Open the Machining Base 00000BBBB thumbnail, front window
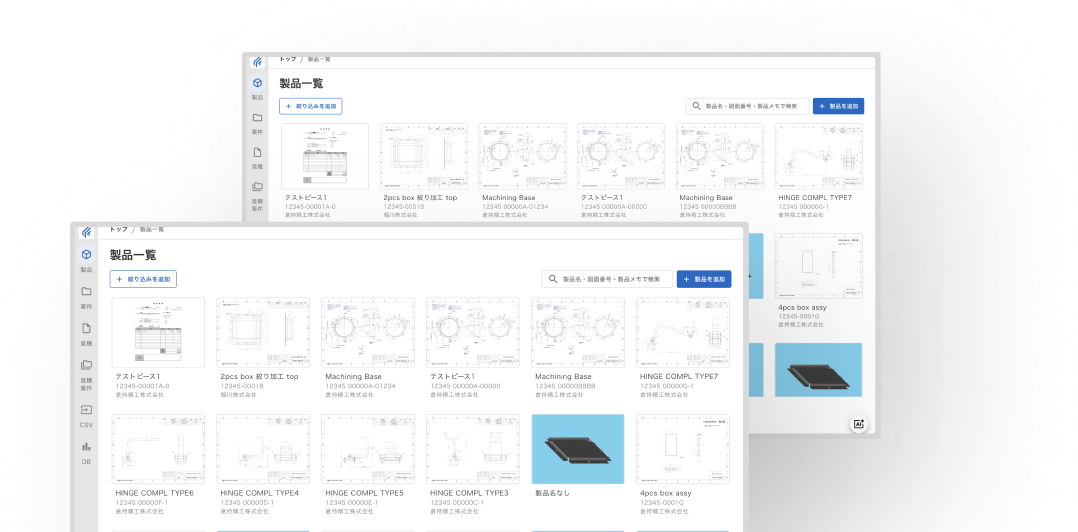 [578, 333]
